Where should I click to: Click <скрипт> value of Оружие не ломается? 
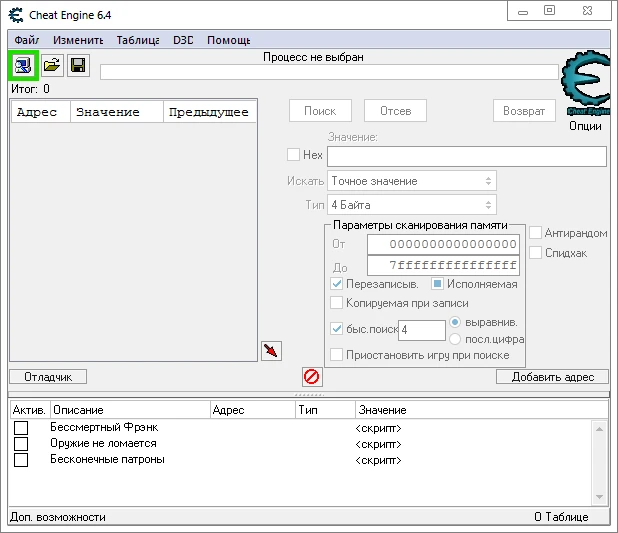click(378, 444)
